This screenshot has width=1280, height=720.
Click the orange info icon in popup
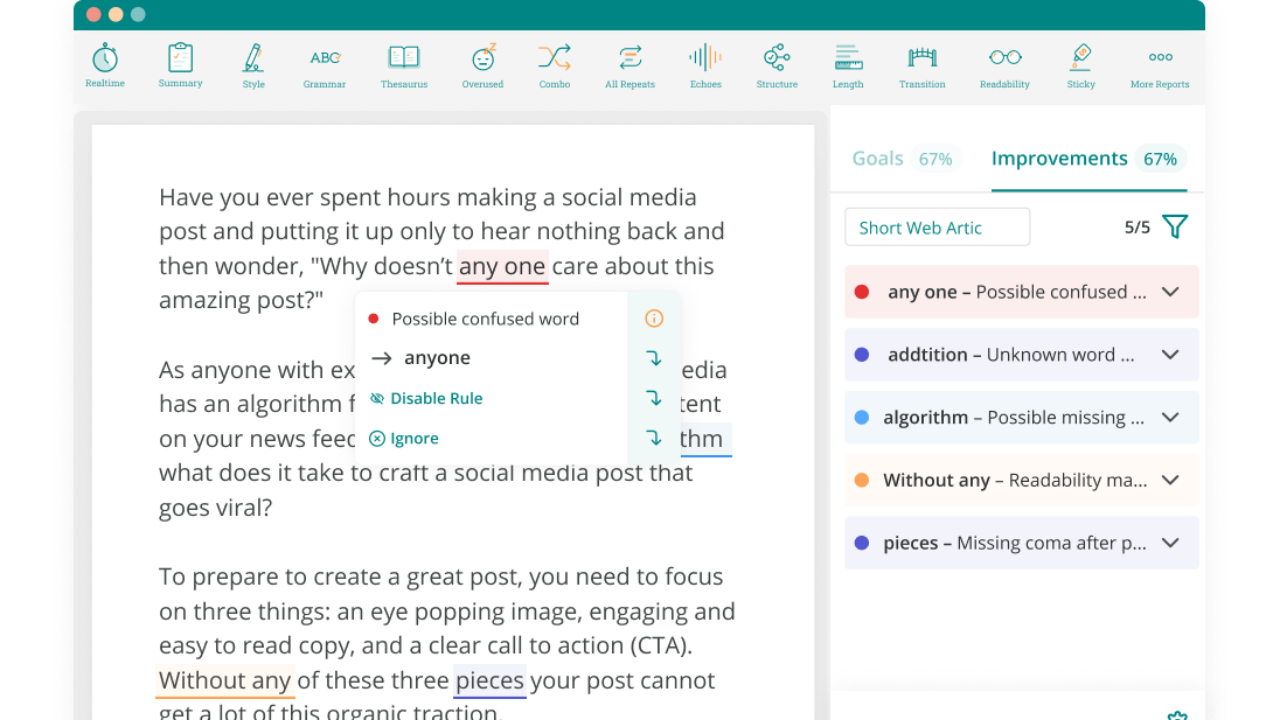click(654, 319)
